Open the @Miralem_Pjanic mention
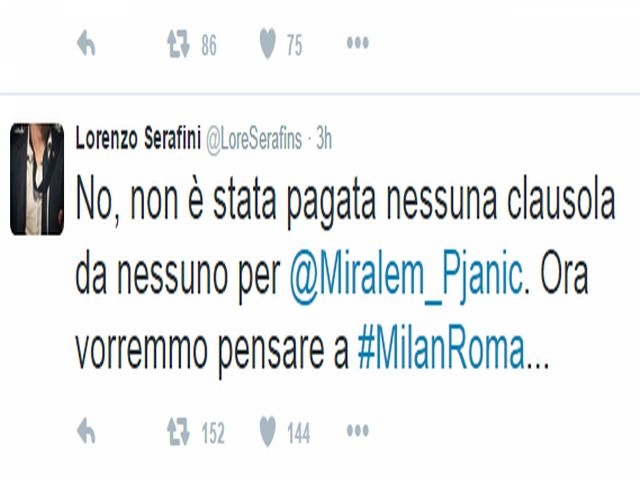The image size is (640, 480). pos(406,277)
